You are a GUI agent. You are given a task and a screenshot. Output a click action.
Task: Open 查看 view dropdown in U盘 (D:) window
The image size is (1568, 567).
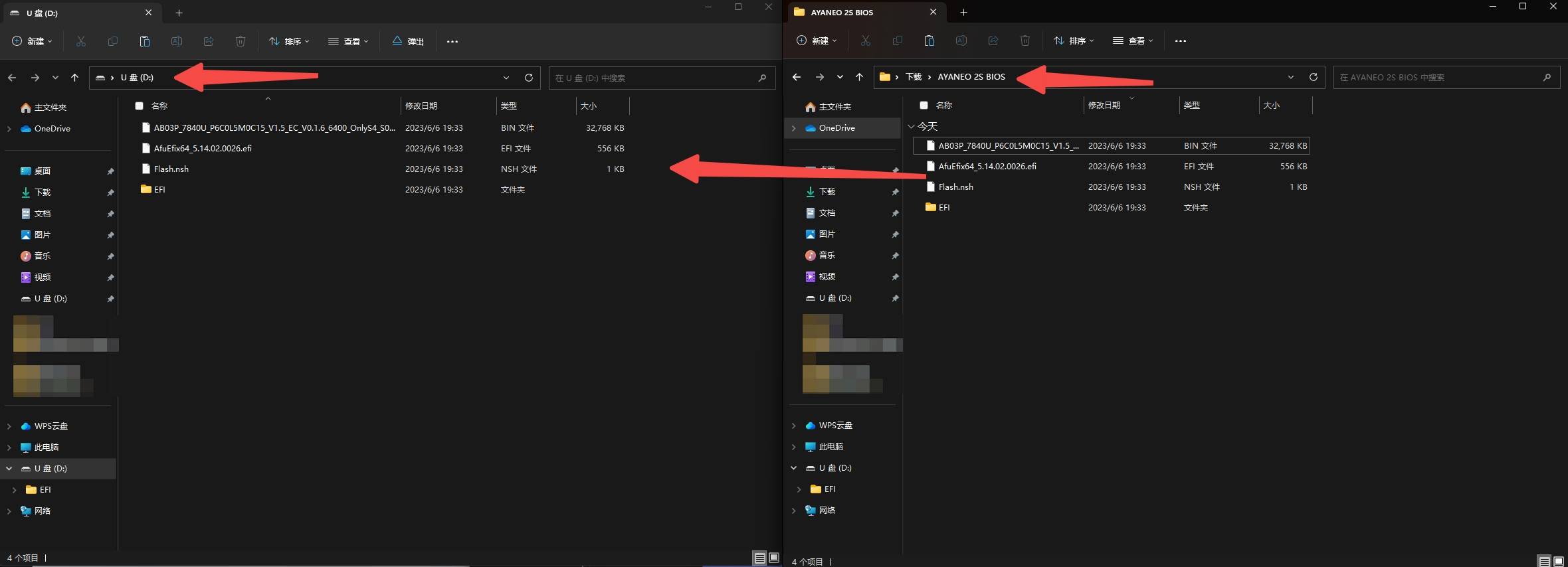(348, 41)
